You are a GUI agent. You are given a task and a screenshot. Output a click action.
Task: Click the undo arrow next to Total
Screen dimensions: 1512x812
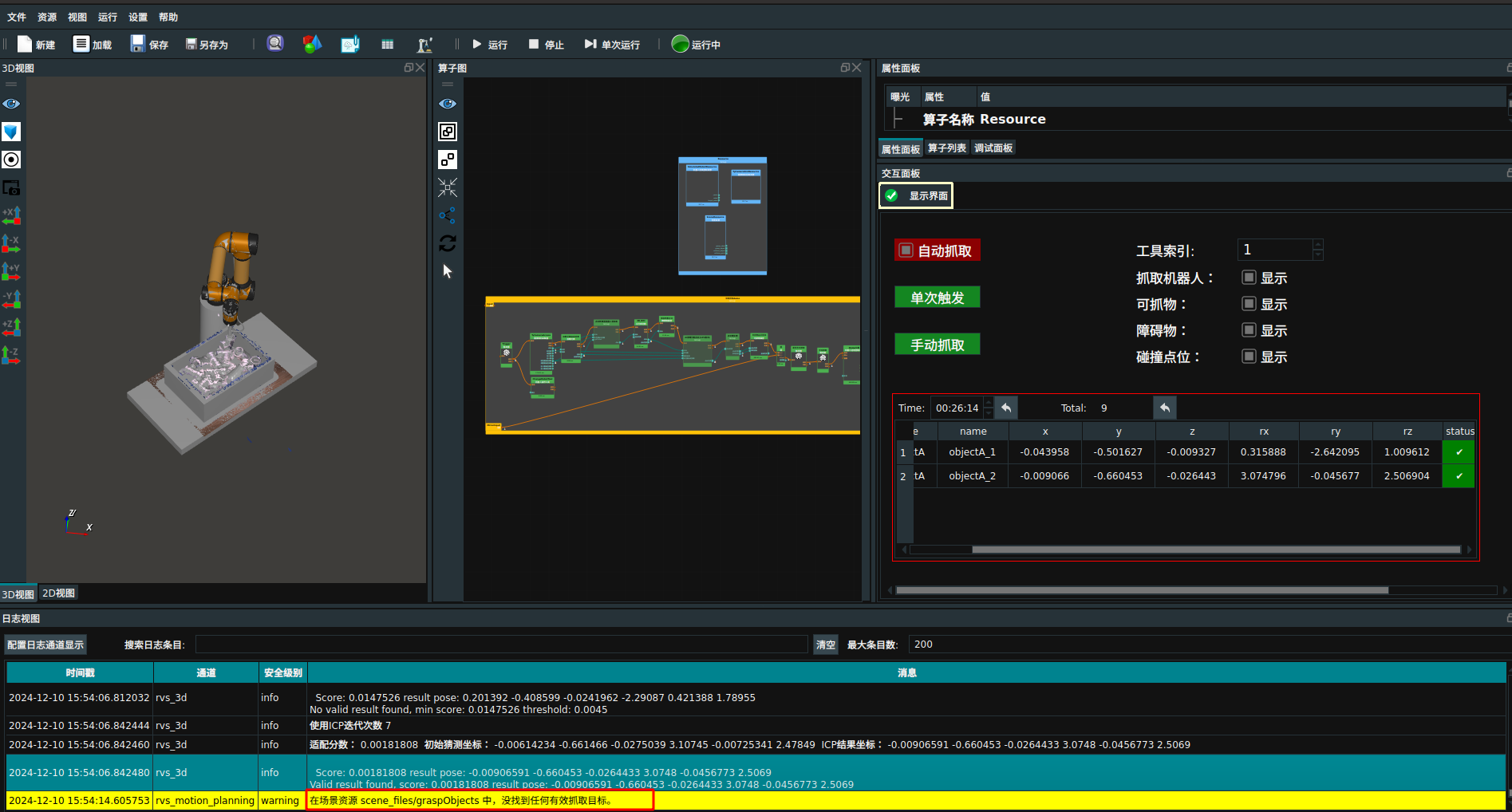click(1165, 408)
